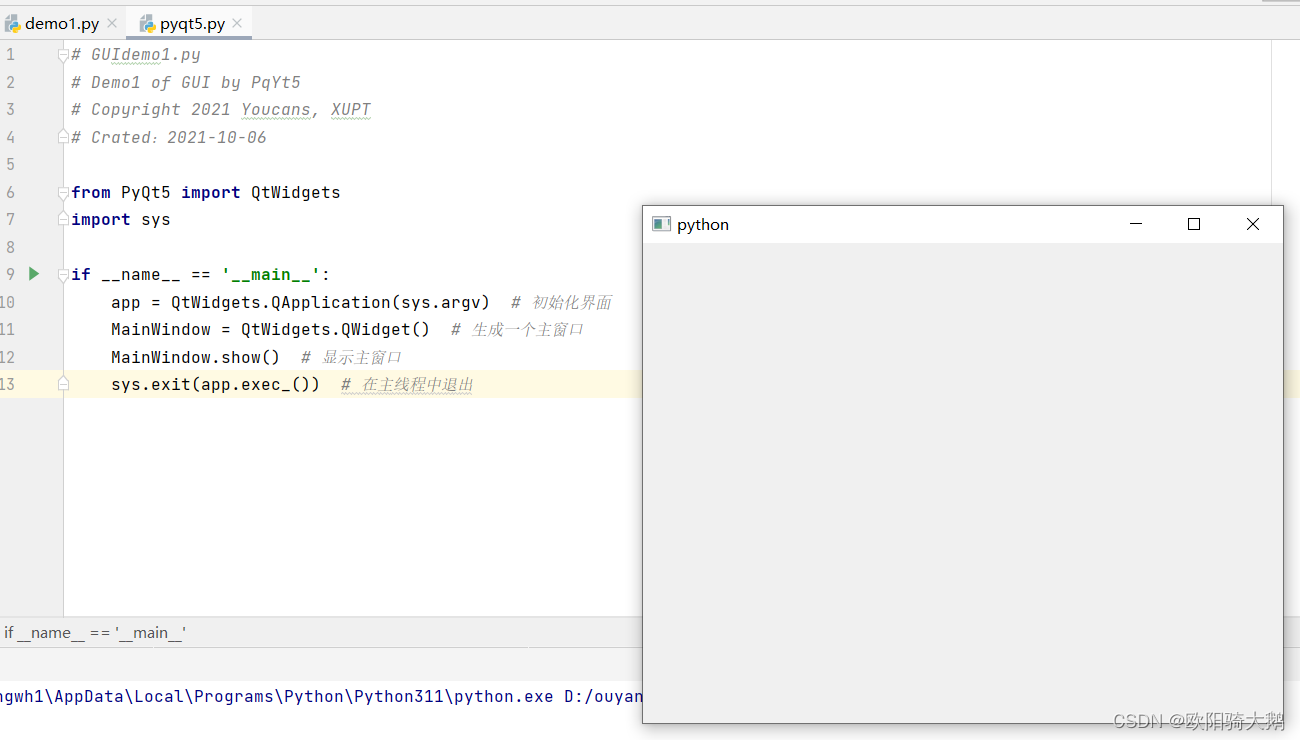Run the script via the green arrow at line 9
The width and height of the screenshot is (1300, 740).
pos(33,273)
